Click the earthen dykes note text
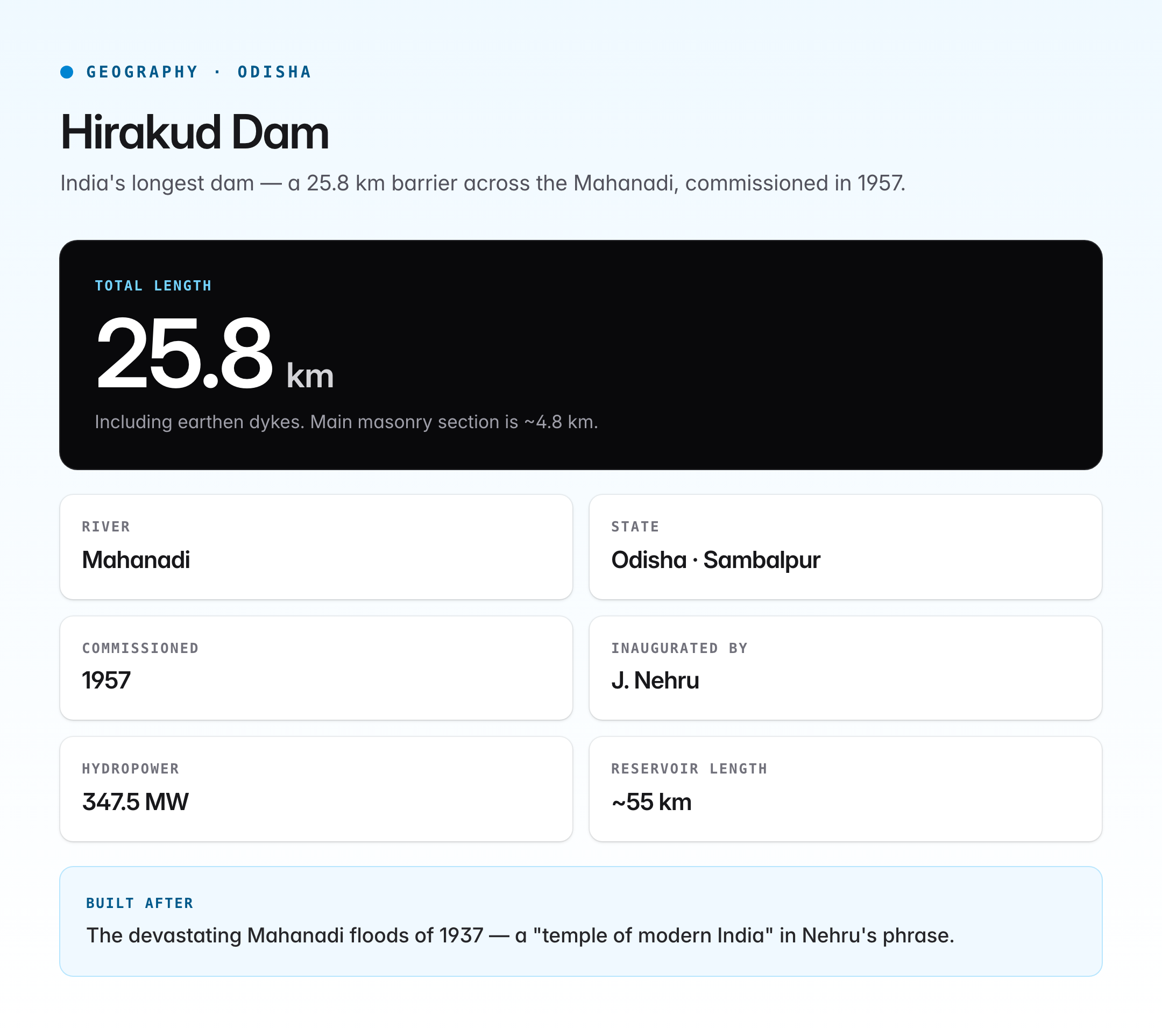Image resolution: width=1162 pixels, height=1036 pixels. 346,422
